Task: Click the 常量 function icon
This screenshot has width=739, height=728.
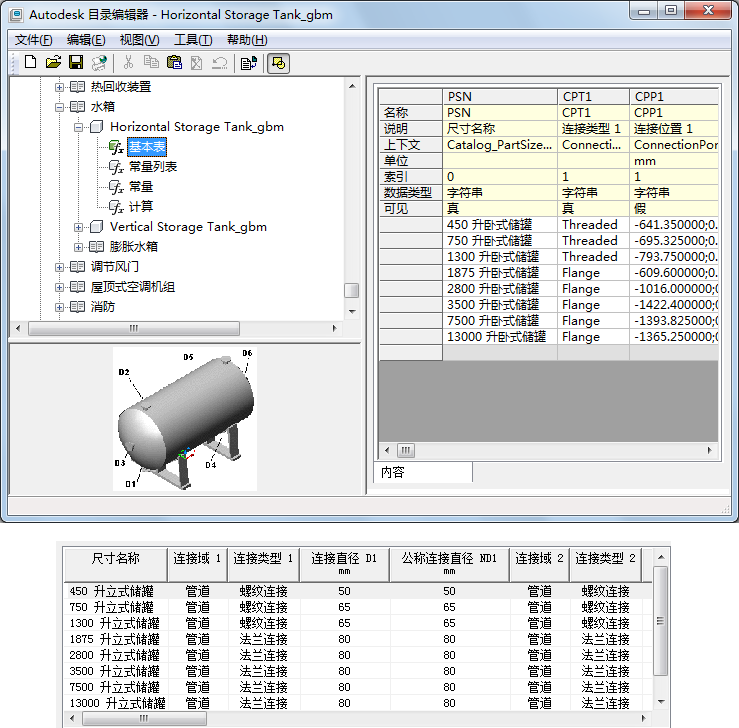Action: [116, 187]
